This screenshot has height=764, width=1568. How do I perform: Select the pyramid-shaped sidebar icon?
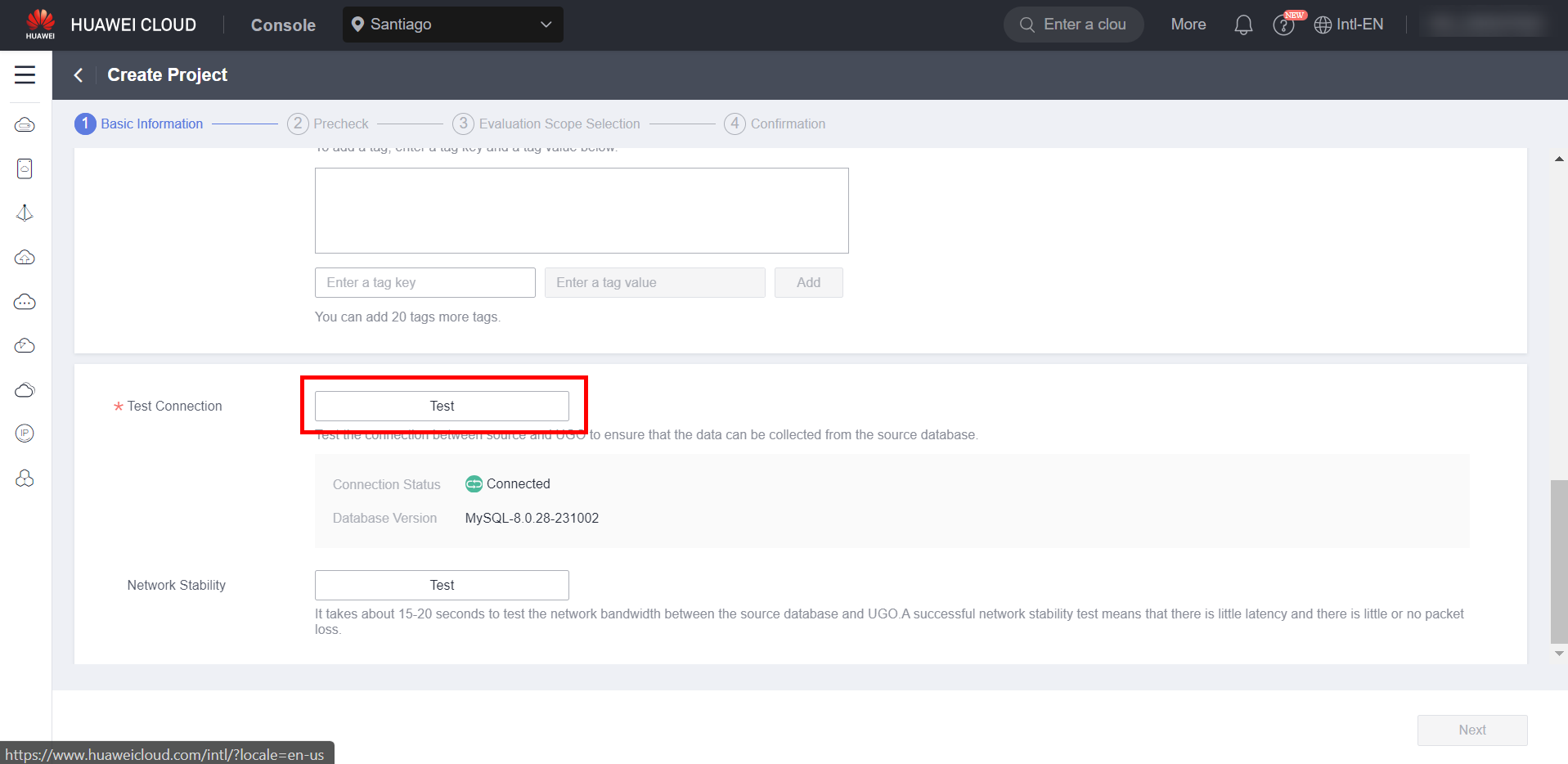[x=25, y=213]
